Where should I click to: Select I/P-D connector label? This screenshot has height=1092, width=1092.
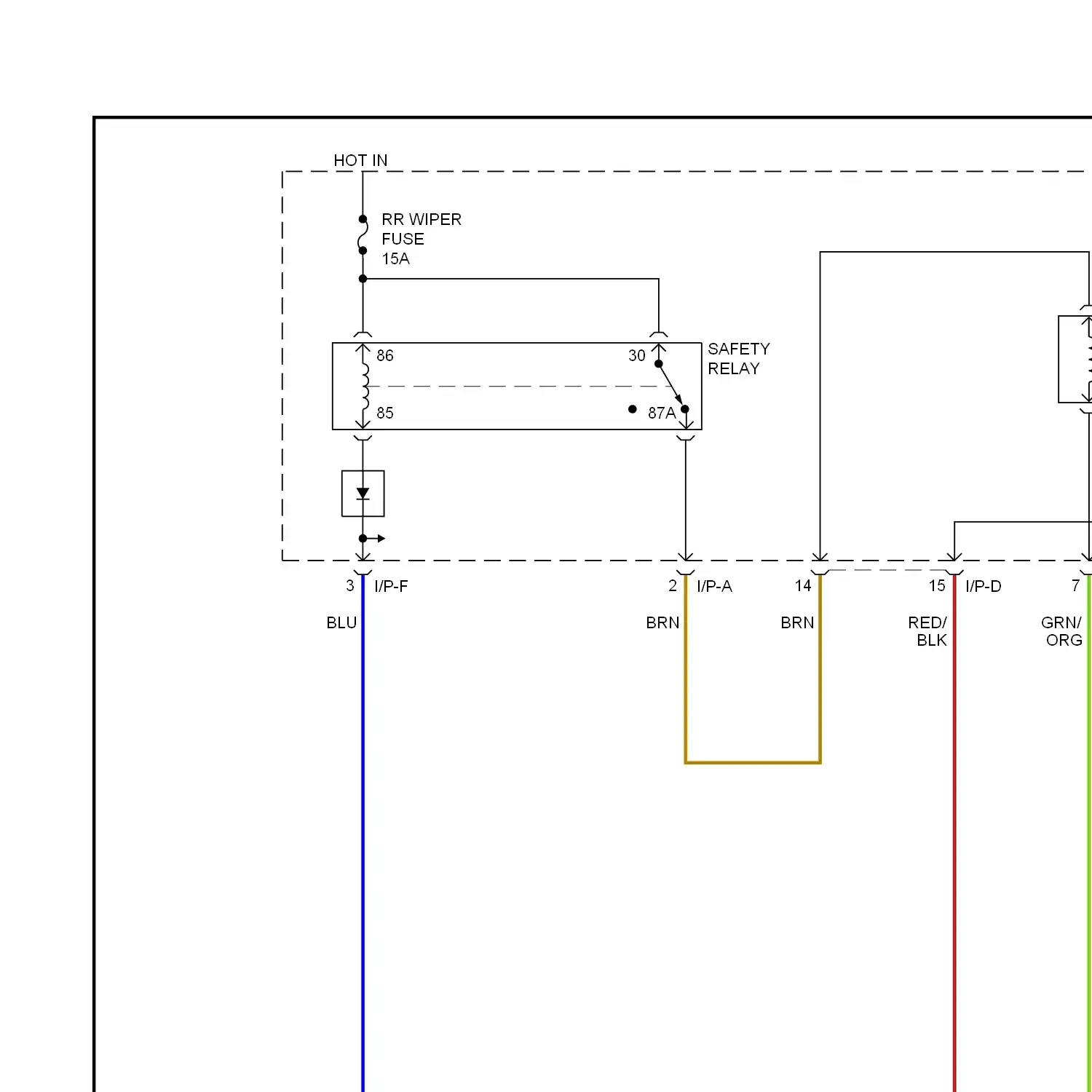point(984,586)
